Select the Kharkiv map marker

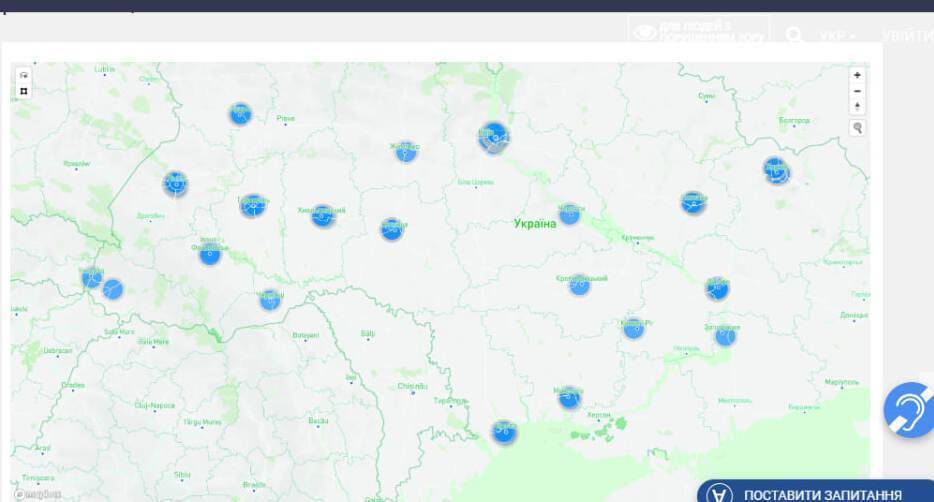(x=776, y=171)
